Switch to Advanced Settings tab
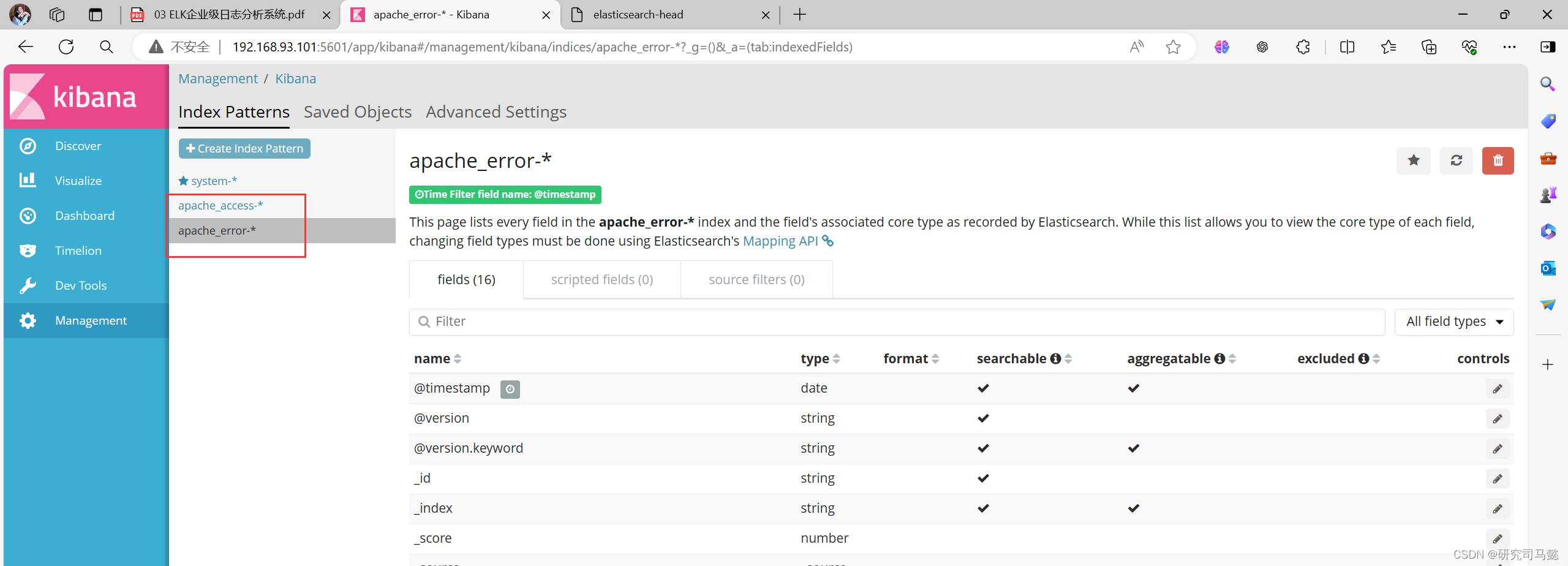This screenshot has width=1568, height=566. [x=496, y=112]
